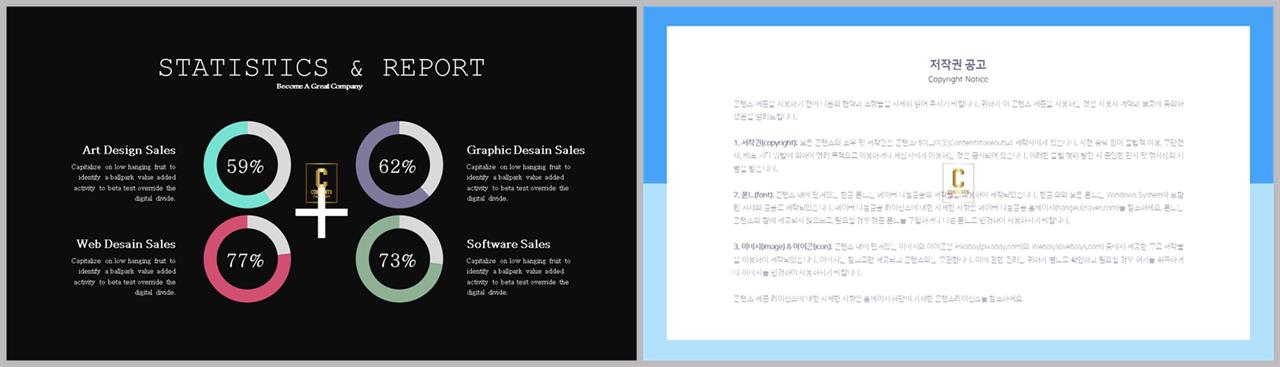
Task: Click the purple 62% donut chart
Action: (x=398, y=166)
